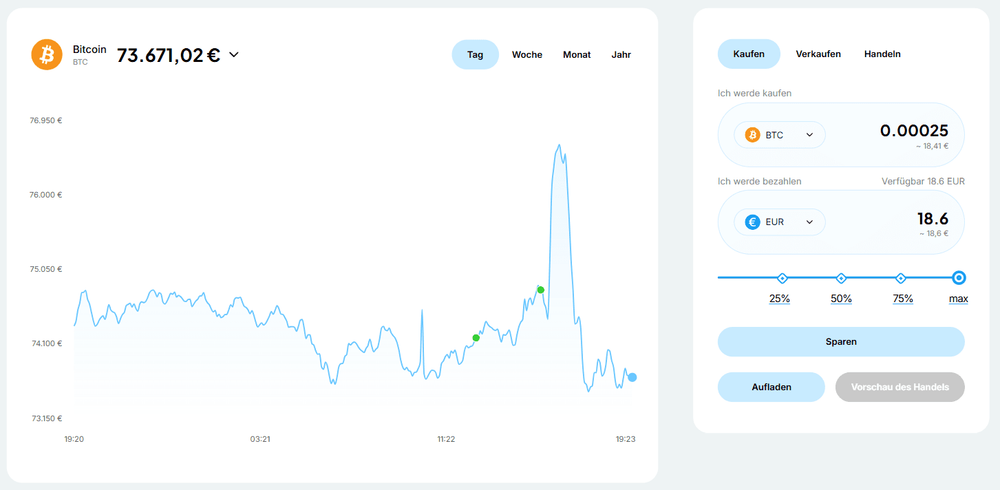Click the 25% diamond marker on slider
Image resolution: width=1000 pixels, height=490 pixels.
[x=781, y=278]
